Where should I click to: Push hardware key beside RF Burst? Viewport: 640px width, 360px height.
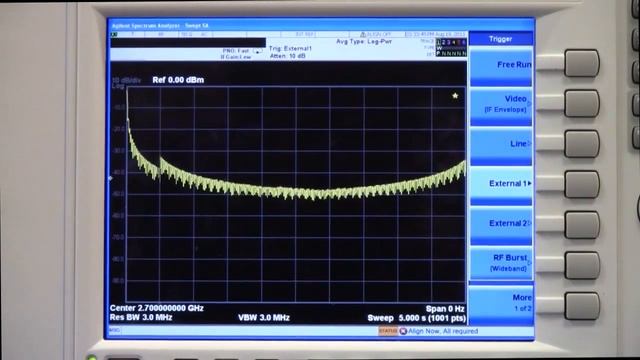point(582,265)
